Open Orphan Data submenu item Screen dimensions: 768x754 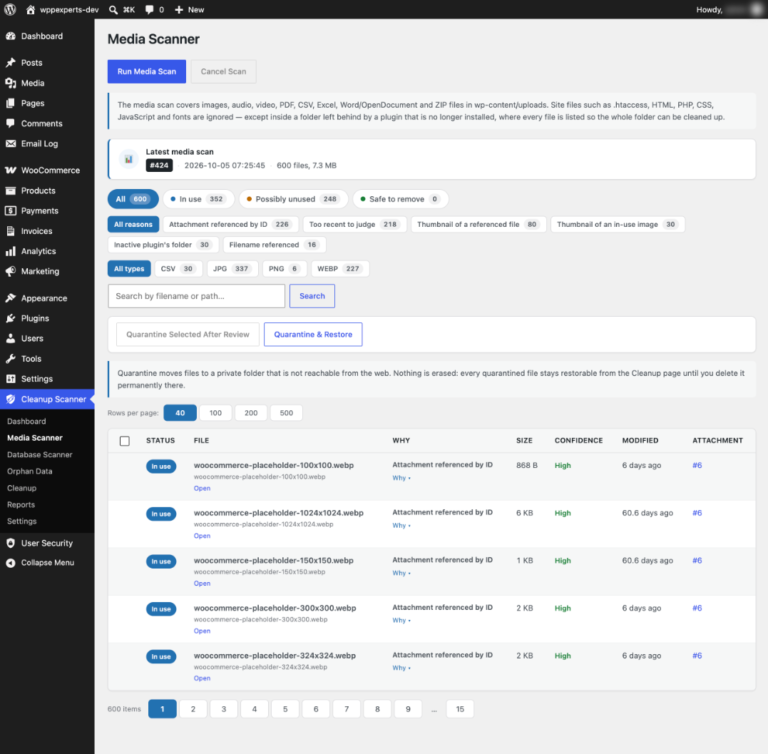tap(29, 471)
